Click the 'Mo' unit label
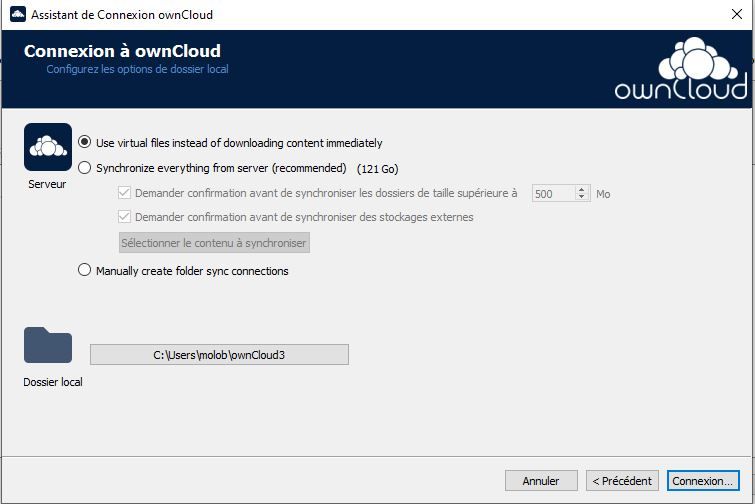Viewport: 755px width, 504px height. [603, 194]
